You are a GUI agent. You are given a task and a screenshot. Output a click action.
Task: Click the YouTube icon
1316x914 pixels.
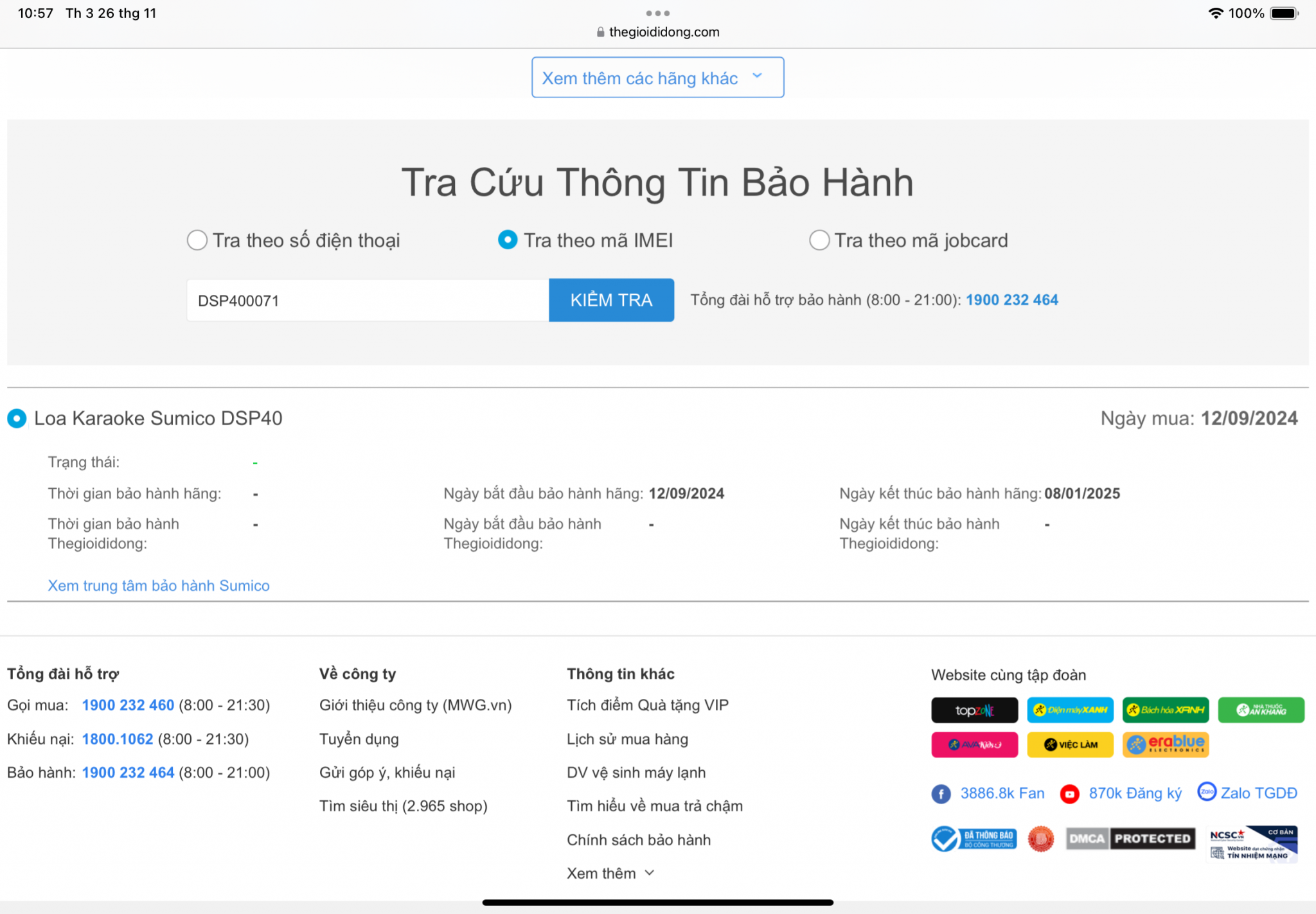click(x=1069, y=794)
